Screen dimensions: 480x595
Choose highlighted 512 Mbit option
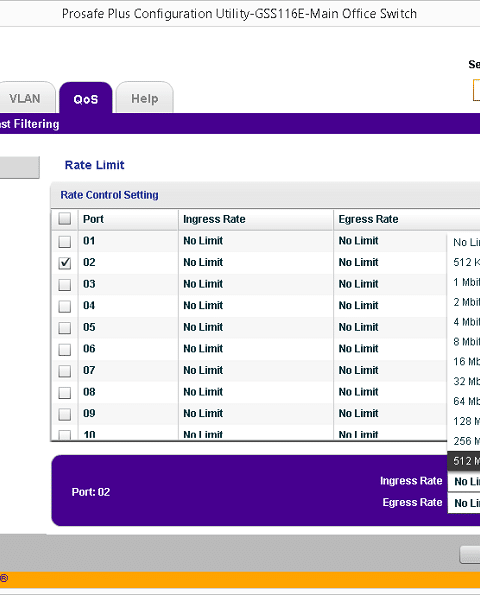pyautogui.click(x=464, y=461)
